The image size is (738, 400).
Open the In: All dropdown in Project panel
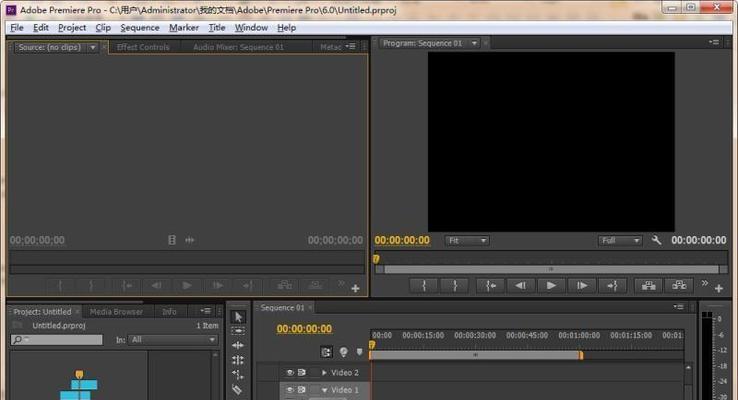[173, 339]
